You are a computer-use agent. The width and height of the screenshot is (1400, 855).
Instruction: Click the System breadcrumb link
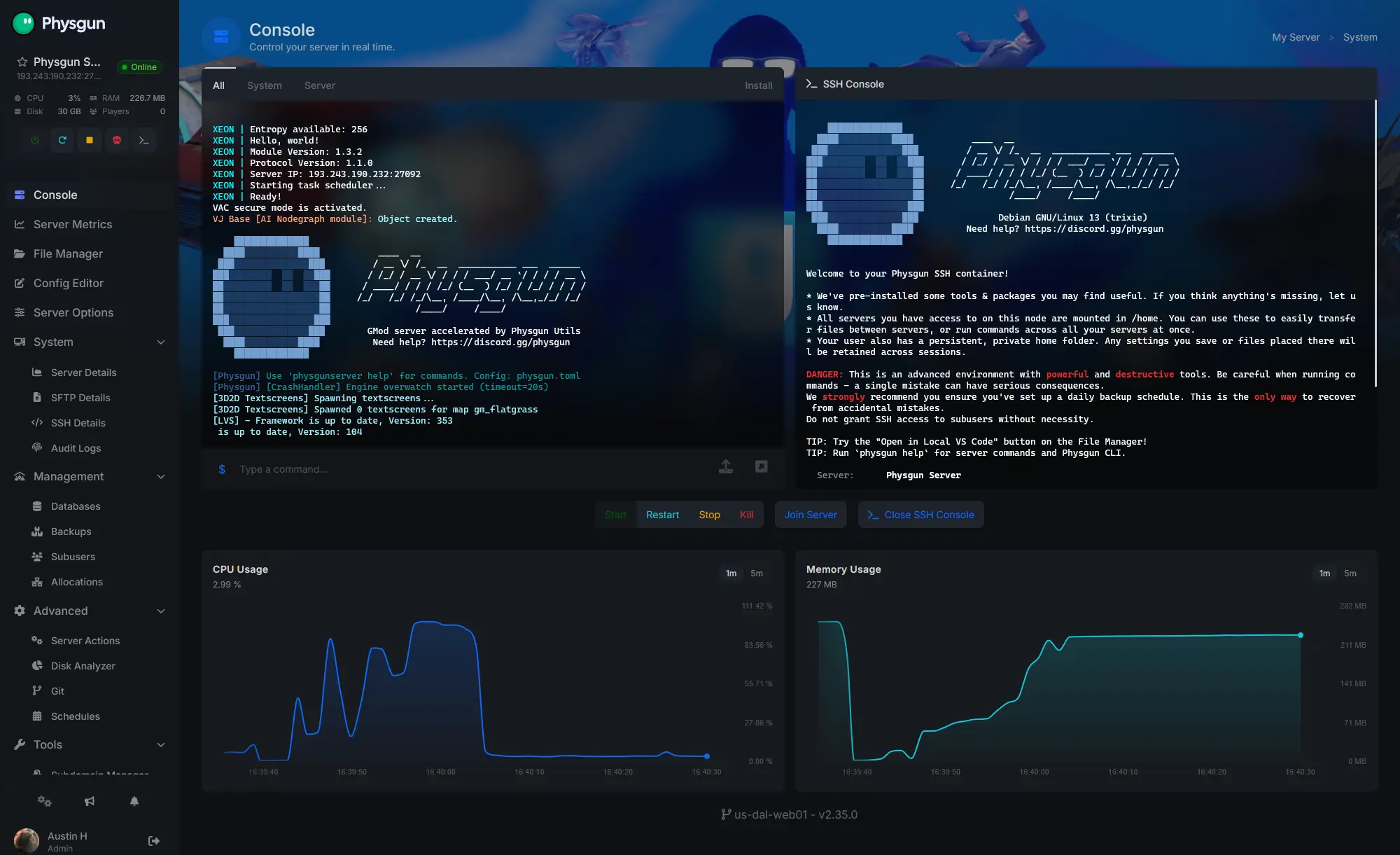[x=1360, y=37]
